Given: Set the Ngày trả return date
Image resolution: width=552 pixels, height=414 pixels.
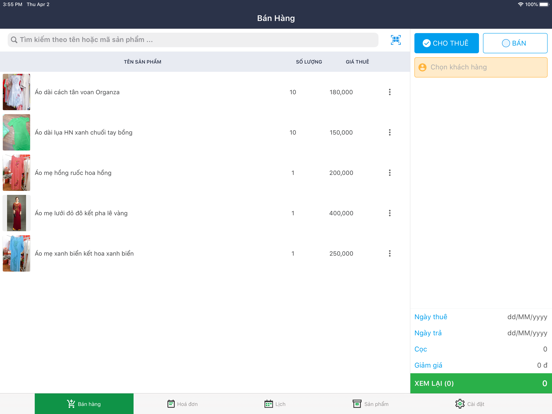Looking at the screenshot, I should [481, 333].
